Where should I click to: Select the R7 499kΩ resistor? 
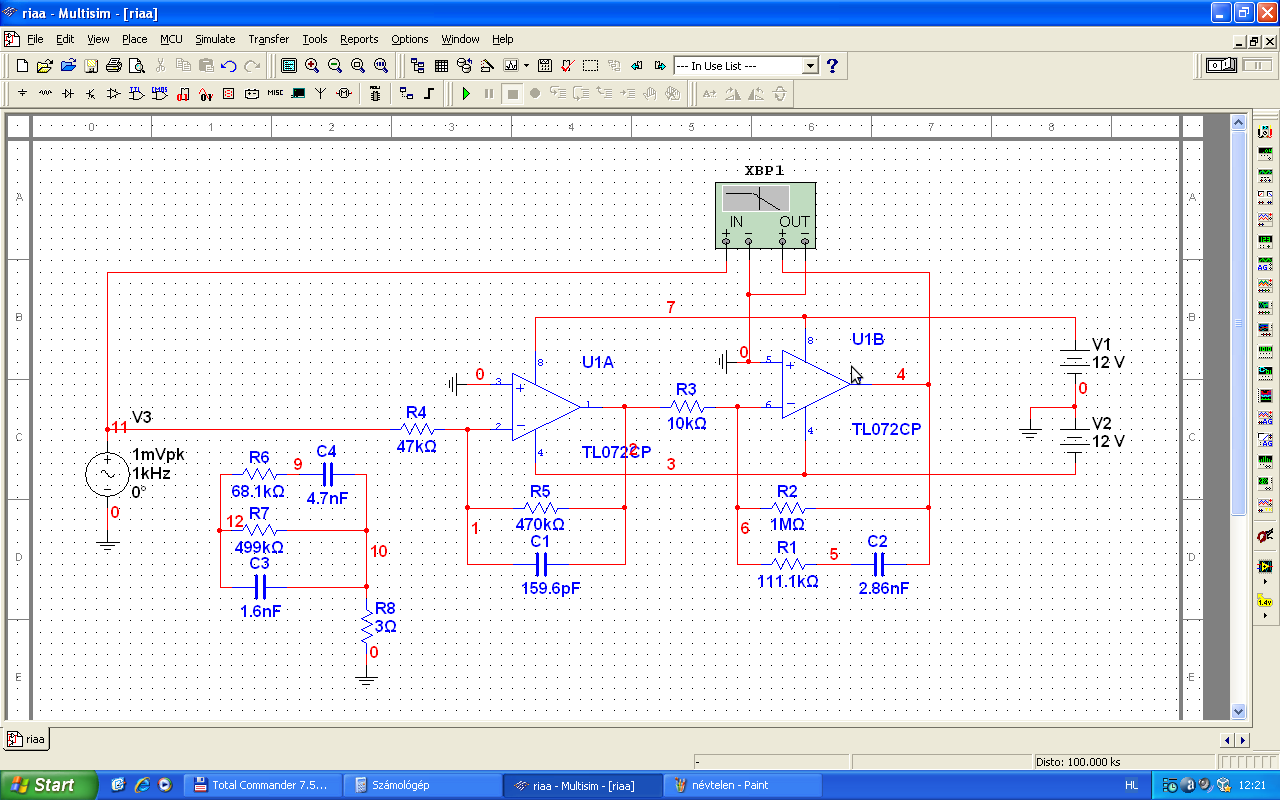coord(259,530)
